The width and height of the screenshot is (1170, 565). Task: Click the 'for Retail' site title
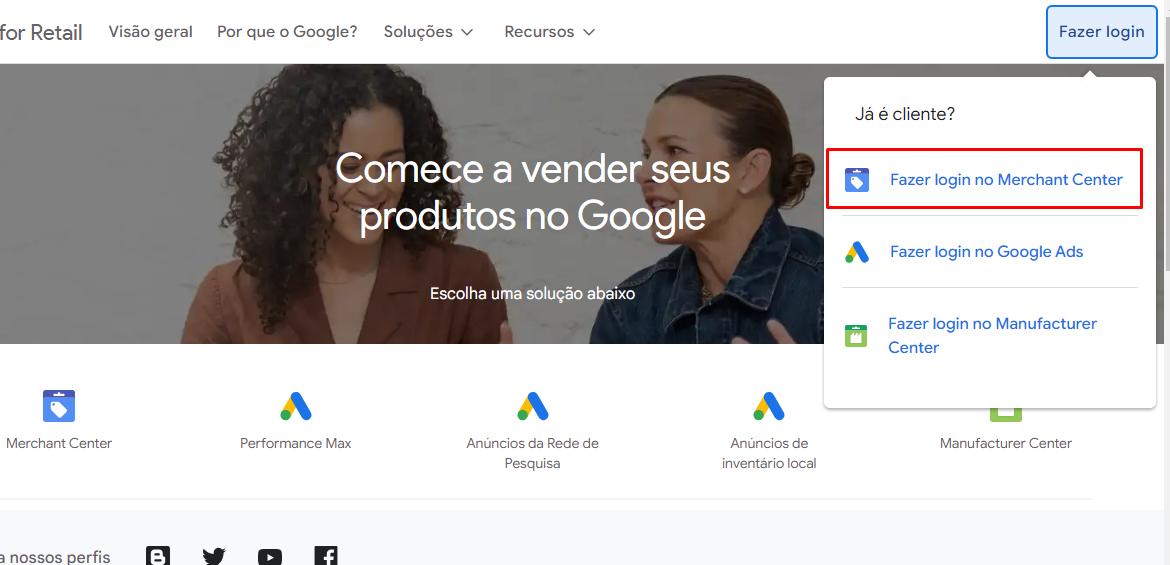click(41, 32)
